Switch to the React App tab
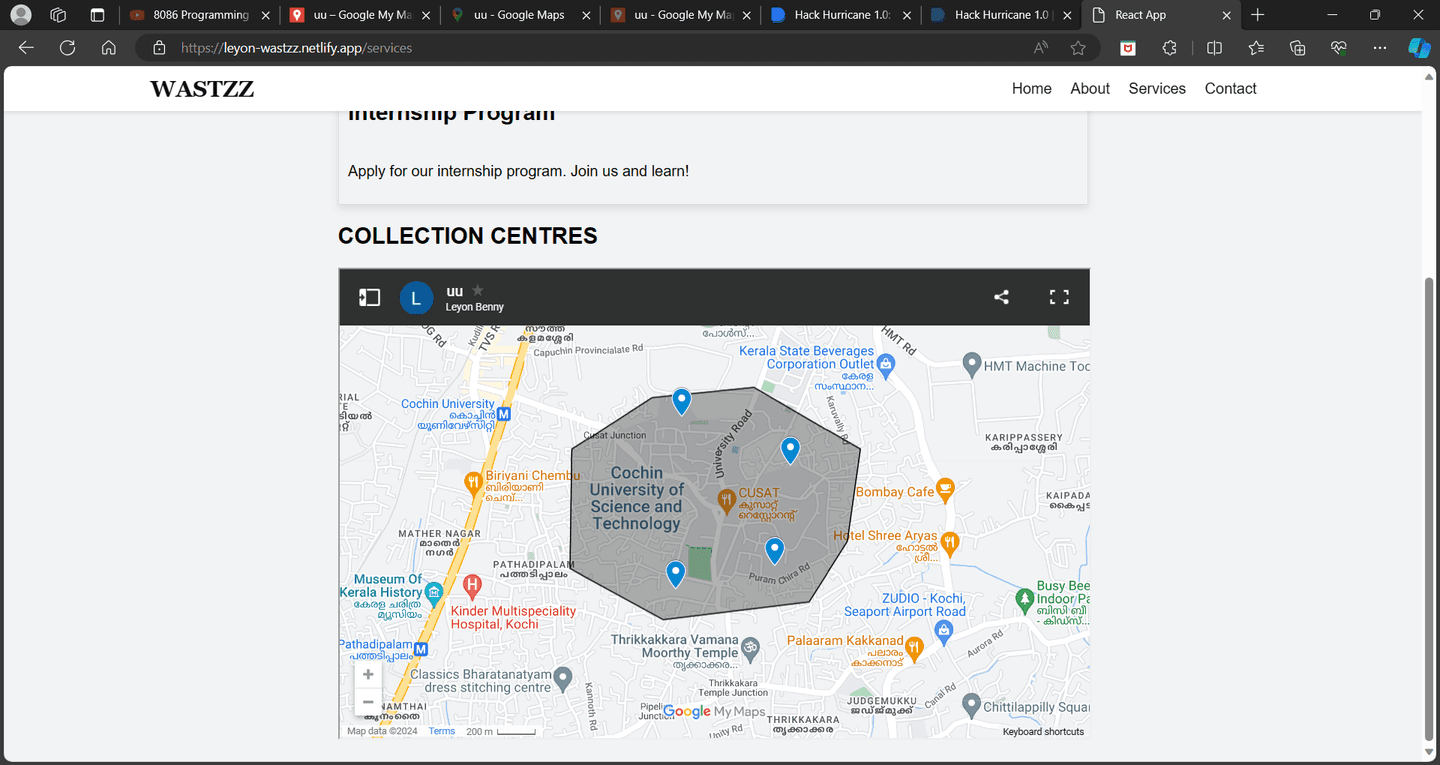1440x765 pixels. pyautogui.click(x=1160, y=15)
